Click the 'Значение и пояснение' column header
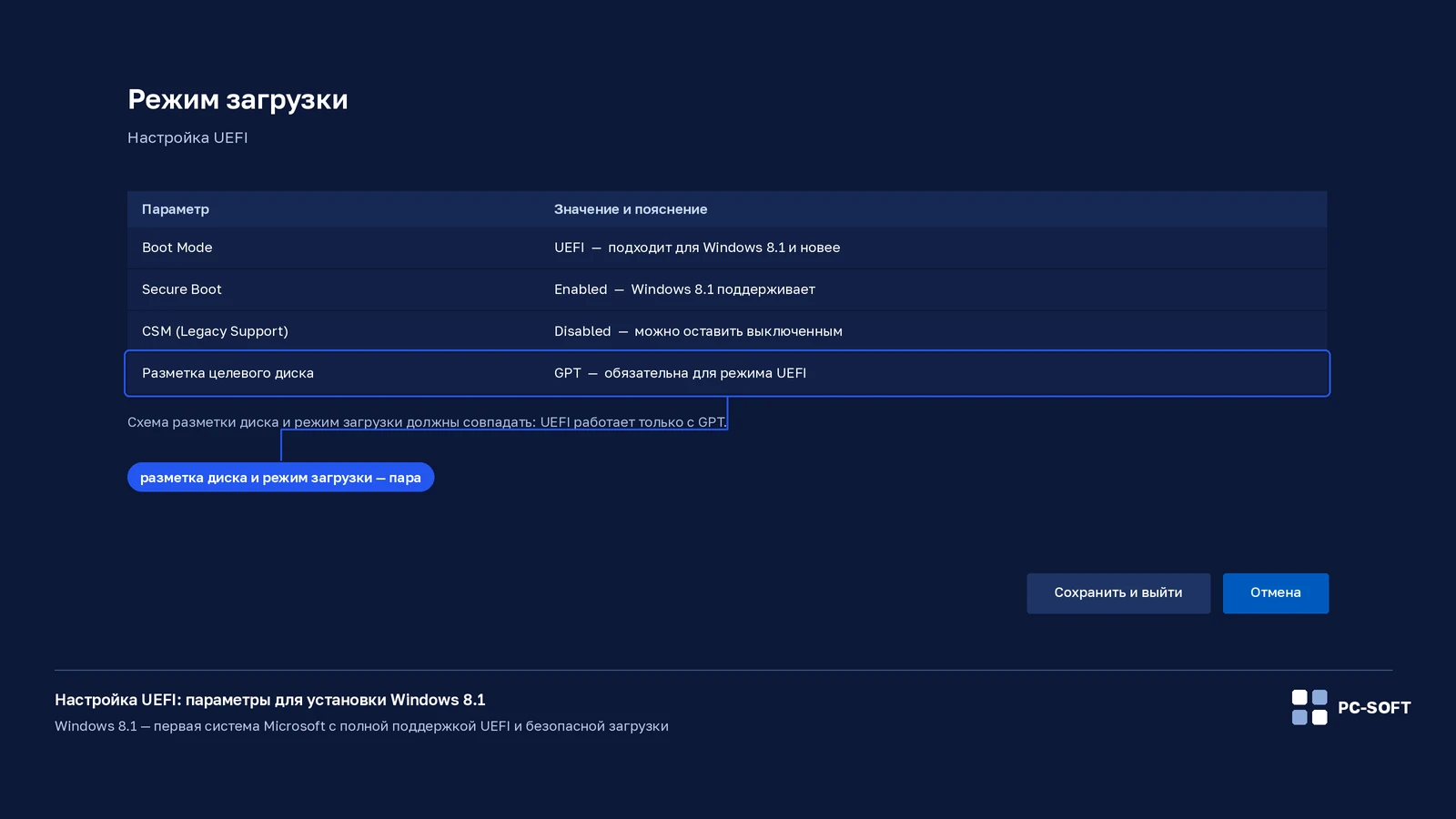 tap(631, 209)
